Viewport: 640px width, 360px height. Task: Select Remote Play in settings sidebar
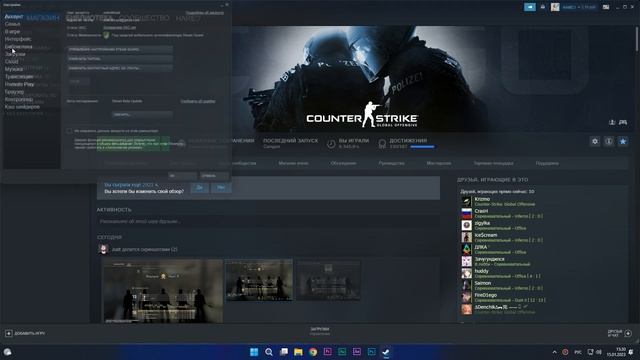19,84
